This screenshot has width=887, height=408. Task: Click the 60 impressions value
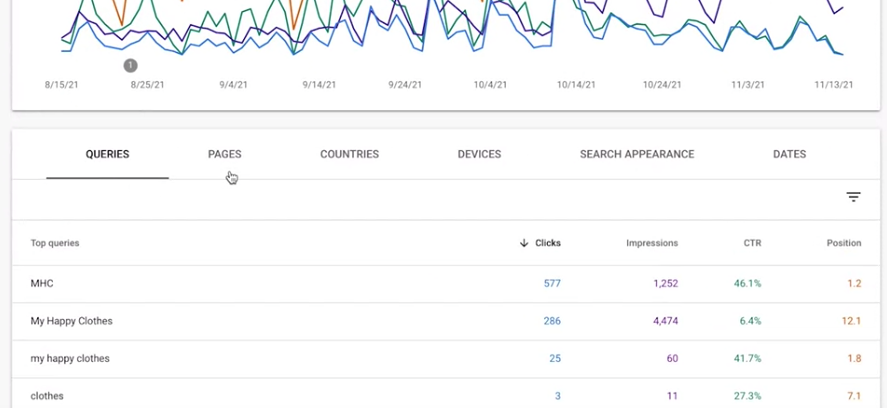[672, 358]
